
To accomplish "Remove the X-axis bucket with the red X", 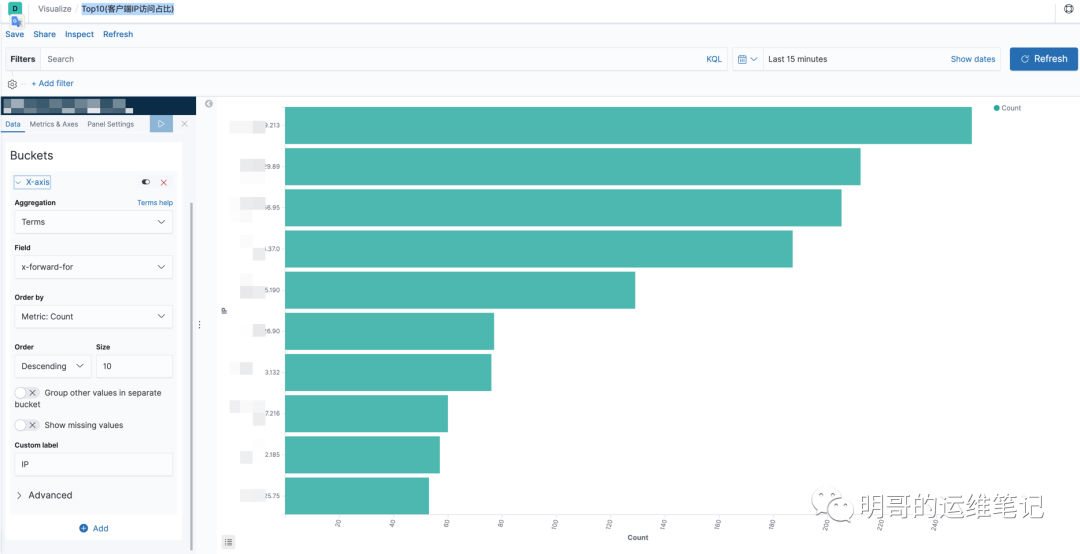I will click(x=164, y=182).
